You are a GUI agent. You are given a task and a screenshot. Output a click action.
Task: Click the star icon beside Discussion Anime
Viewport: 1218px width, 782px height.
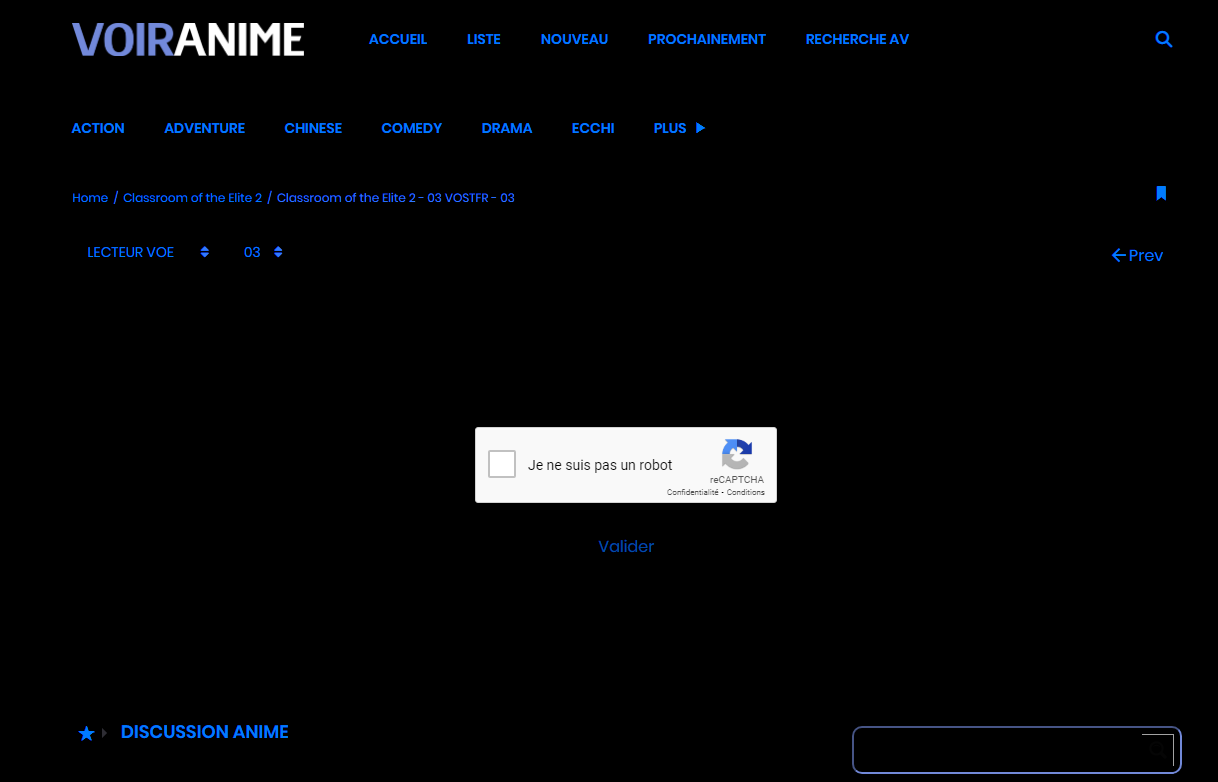pyautogui.click(x=86, y=733)
